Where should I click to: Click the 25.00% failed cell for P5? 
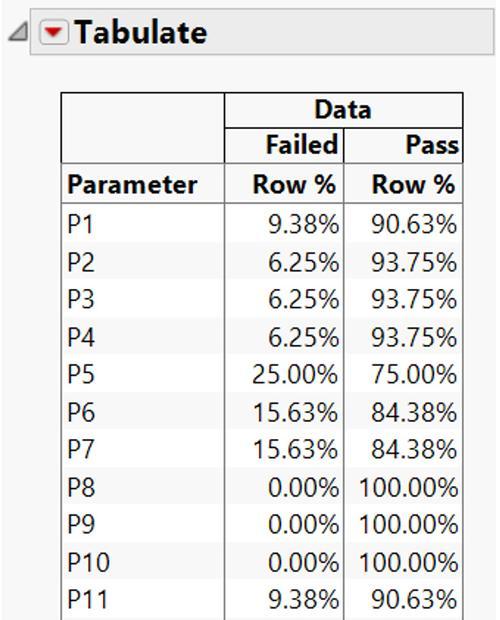tap(295, 374)
